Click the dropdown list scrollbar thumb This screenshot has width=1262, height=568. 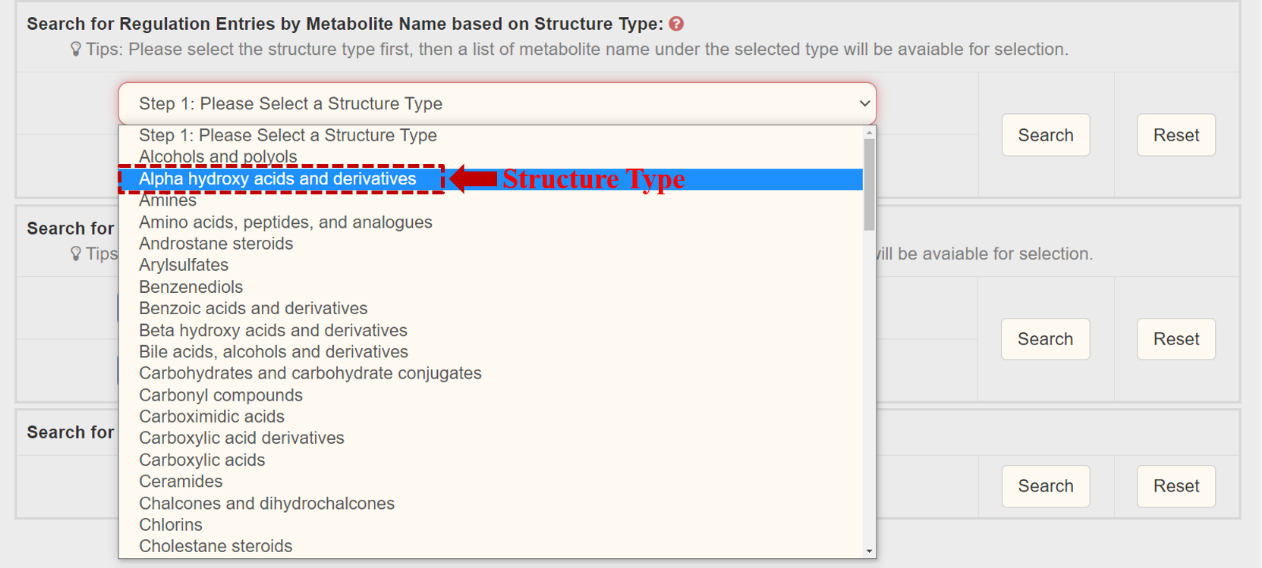point(869,184)
